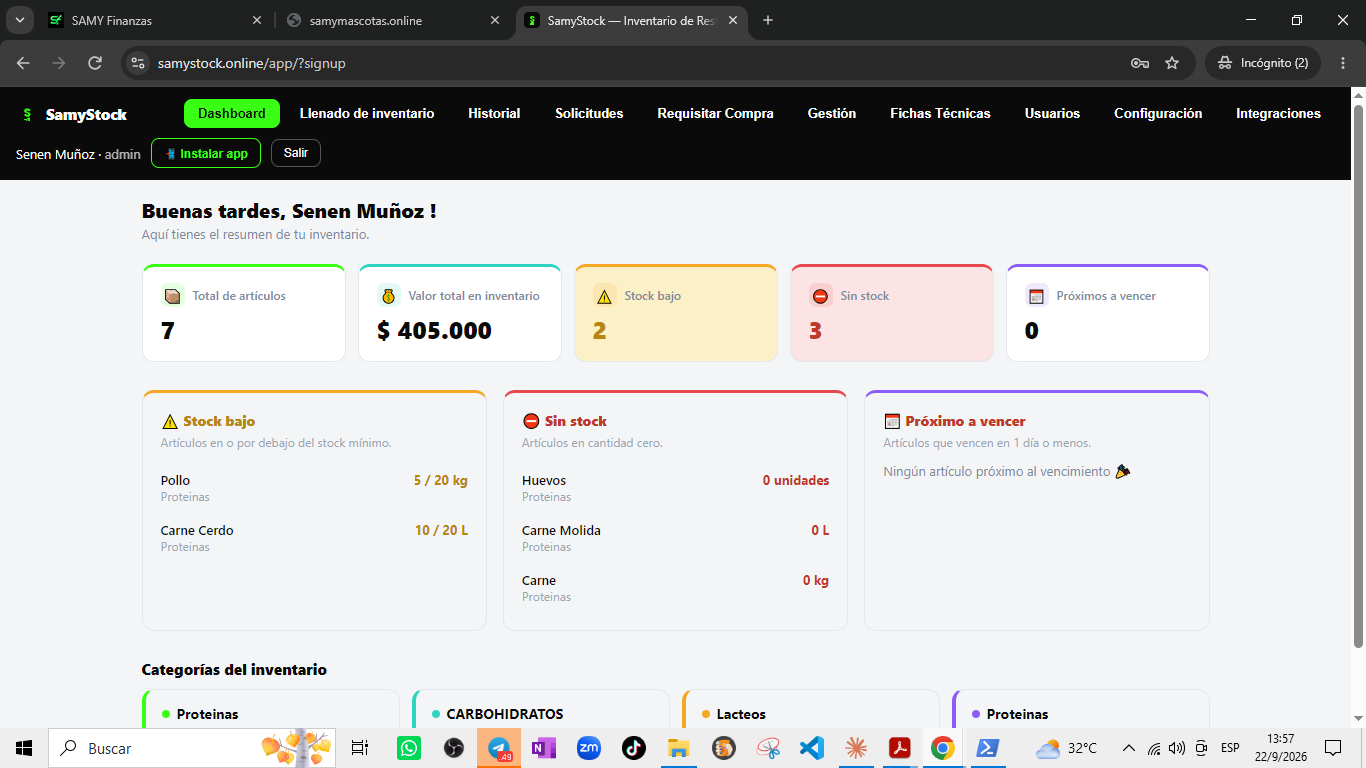Expand the browser tab search dropdown
The height and width of the screenshot is (768, 1366).
coord(19,20)
